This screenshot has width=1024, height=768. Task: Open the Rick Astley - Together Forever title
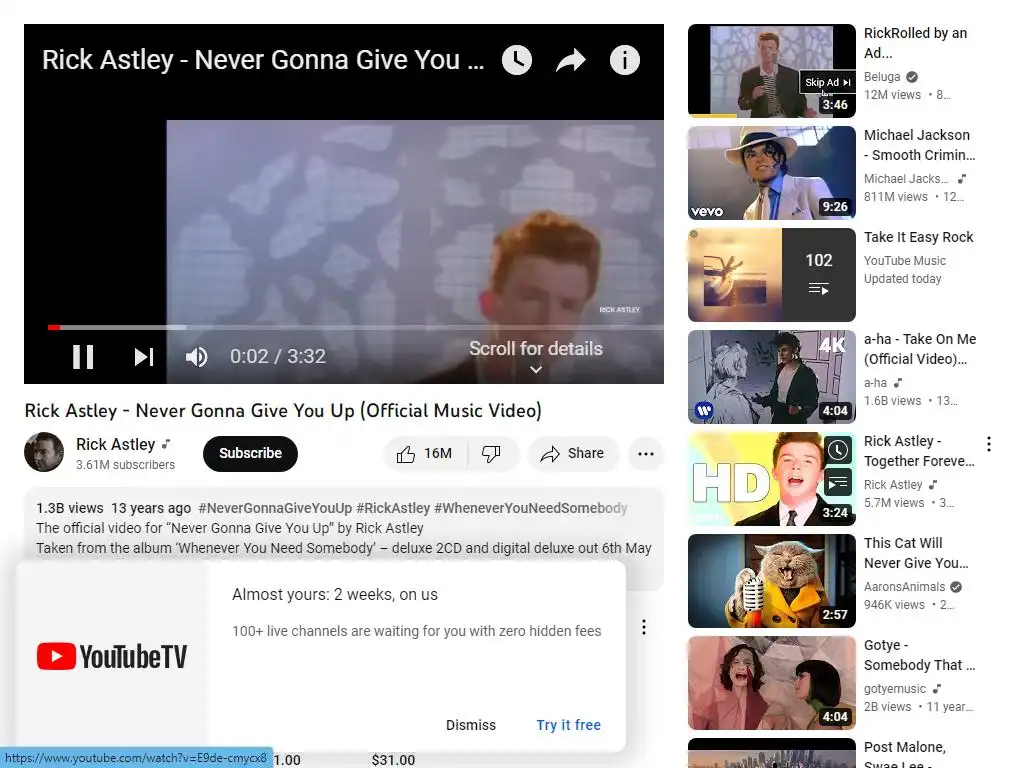click(x=919, y=451)
